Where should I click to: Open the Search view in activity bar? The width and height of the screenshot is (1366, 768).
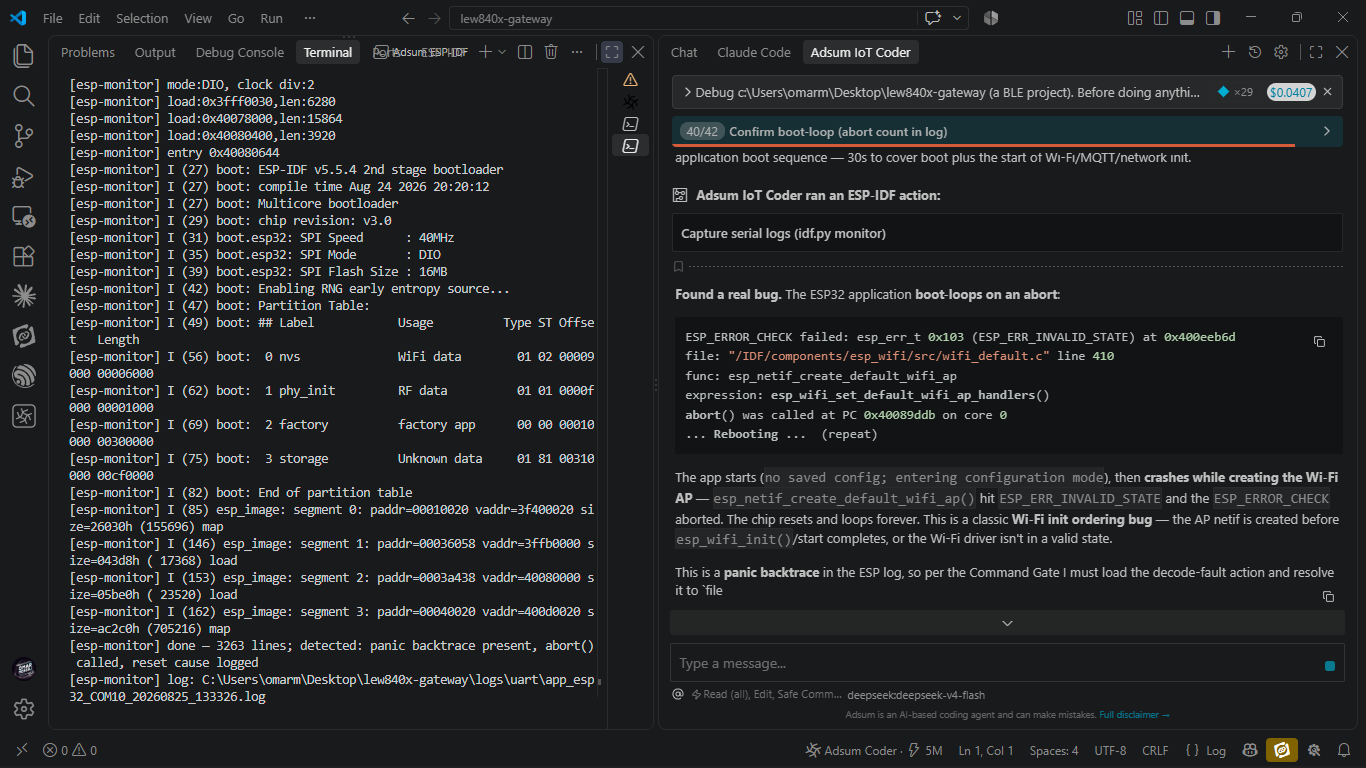(x=24, y=96)
